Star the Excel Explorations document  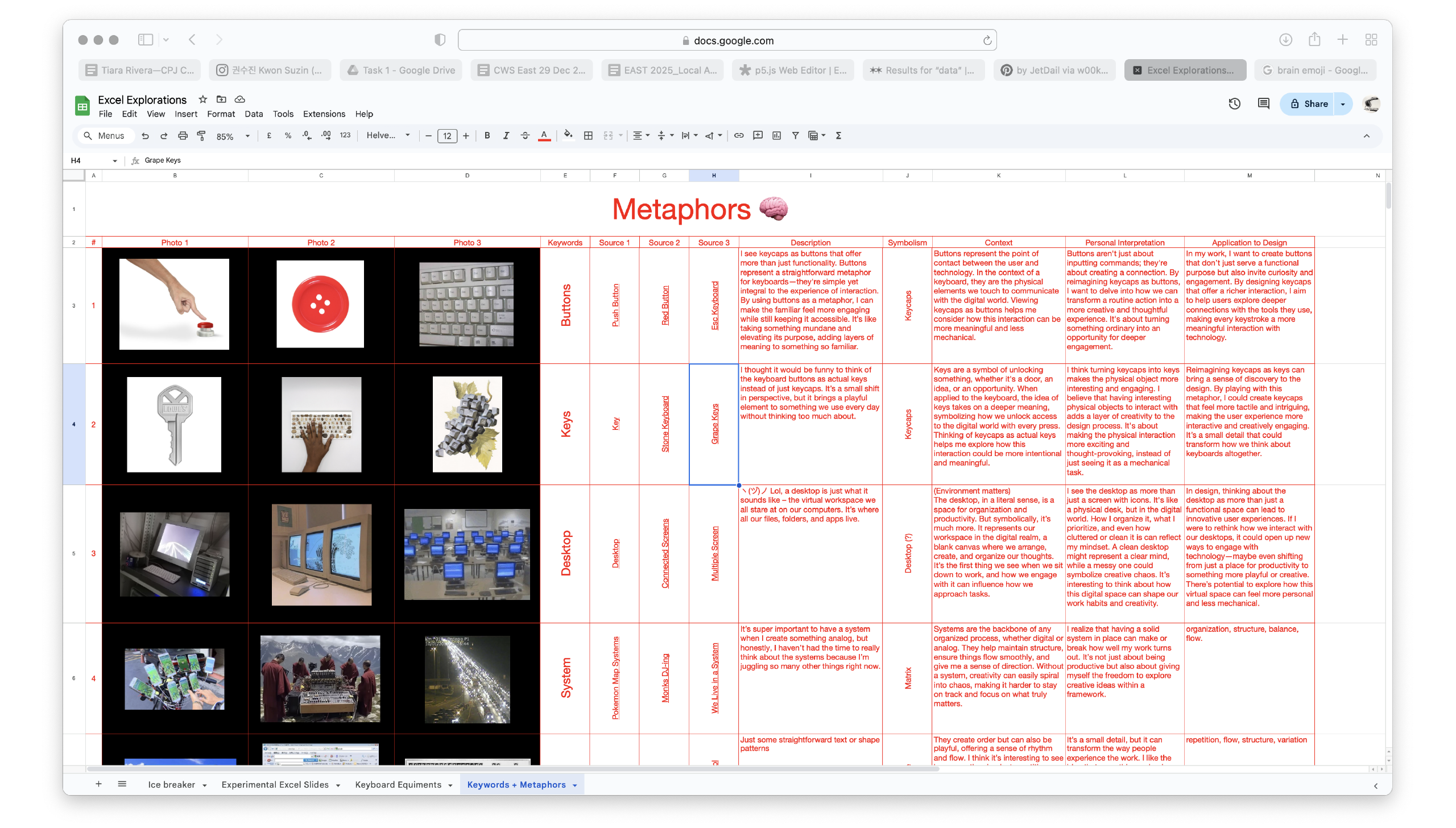(203, 100)
